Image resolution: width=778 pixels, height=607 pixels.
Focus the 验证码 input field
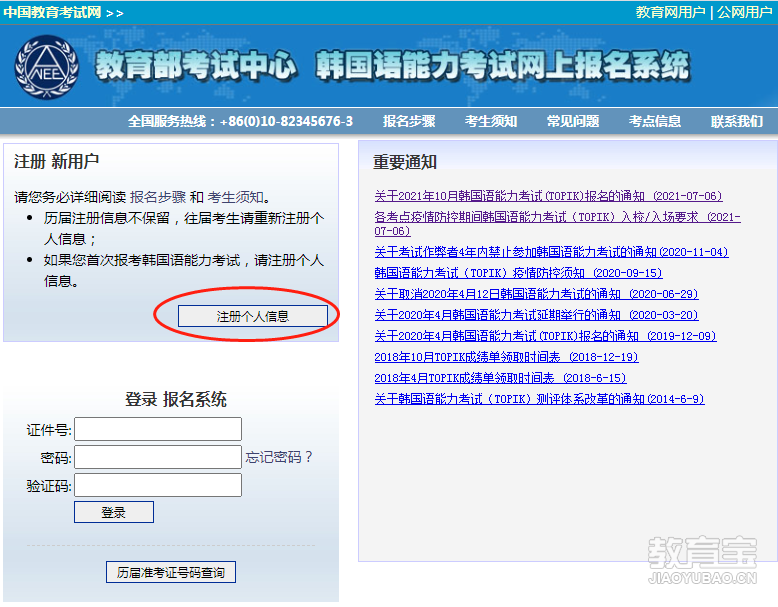tap(158, 485)
